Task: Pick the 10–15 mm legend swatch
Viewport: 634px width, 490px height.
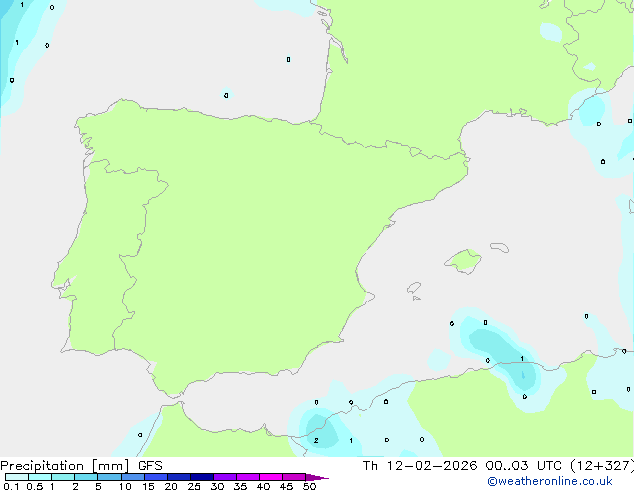Action: pos(133,477)
